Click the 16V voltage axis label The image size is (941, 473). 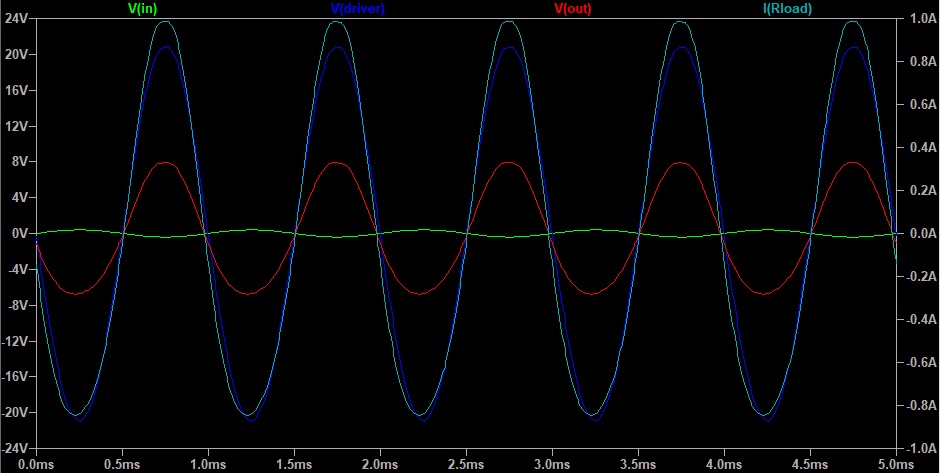pos(16,91)
